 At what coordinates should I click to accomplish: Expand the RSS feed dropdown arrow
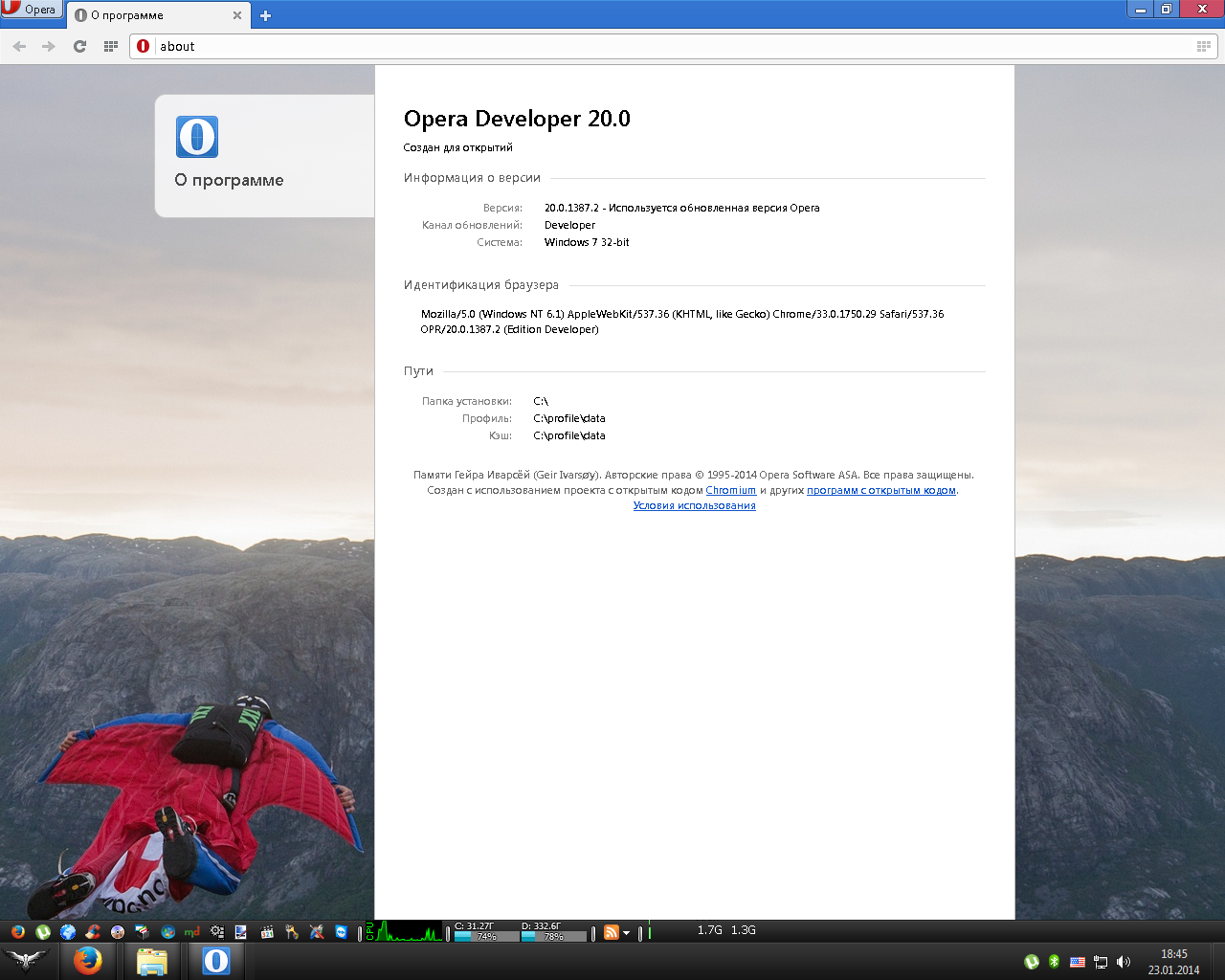[x=627, y=932]
